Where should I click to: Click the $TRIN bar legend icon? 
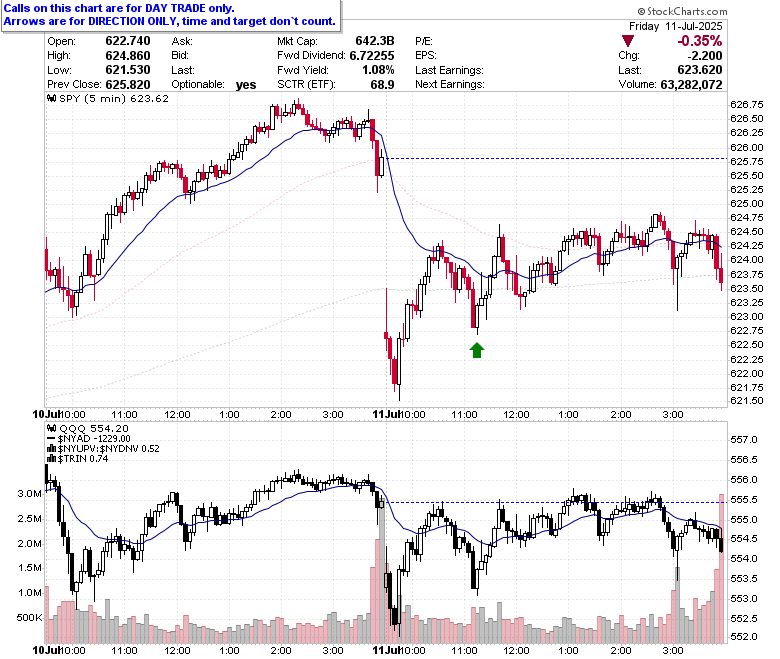[51, 459]
